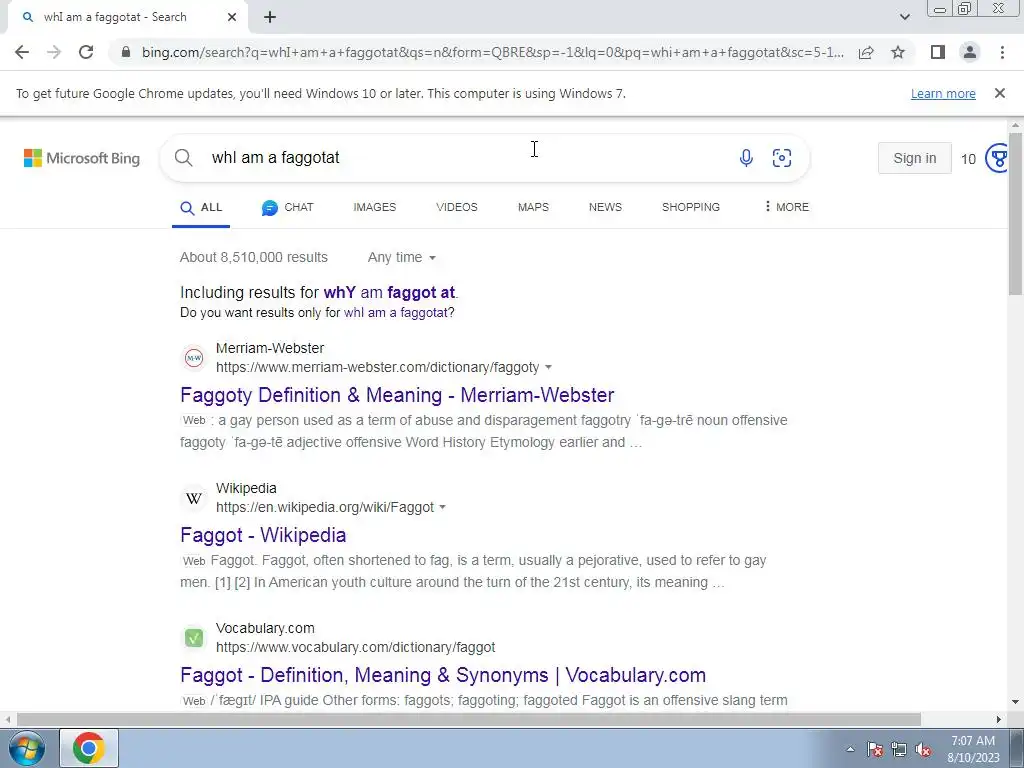
Task: Select the ALL results tab
Action: pos(201,208)
